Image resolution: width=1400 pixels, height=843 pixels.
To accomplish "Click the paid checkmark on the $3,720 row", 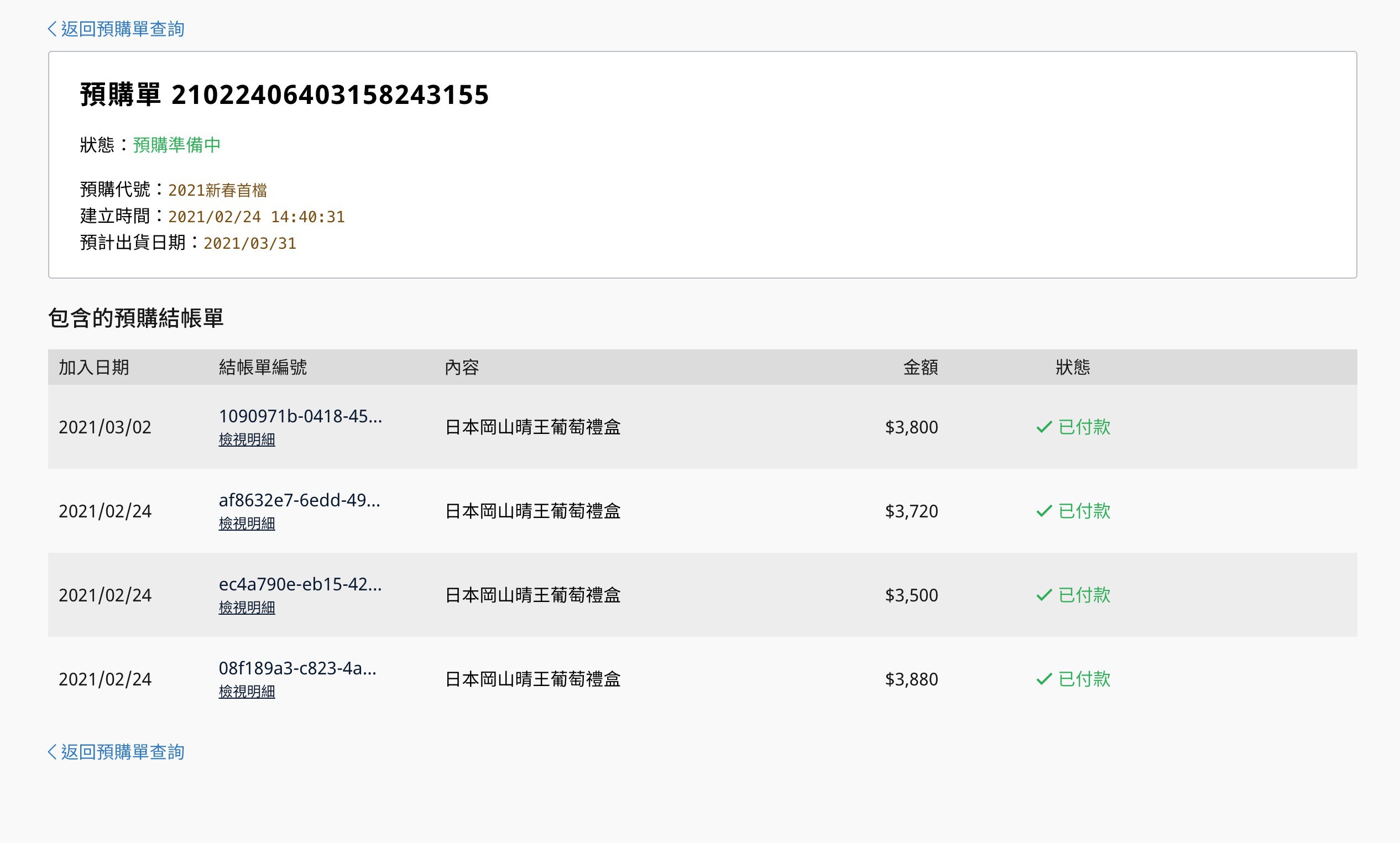I will pos(1044,510).
